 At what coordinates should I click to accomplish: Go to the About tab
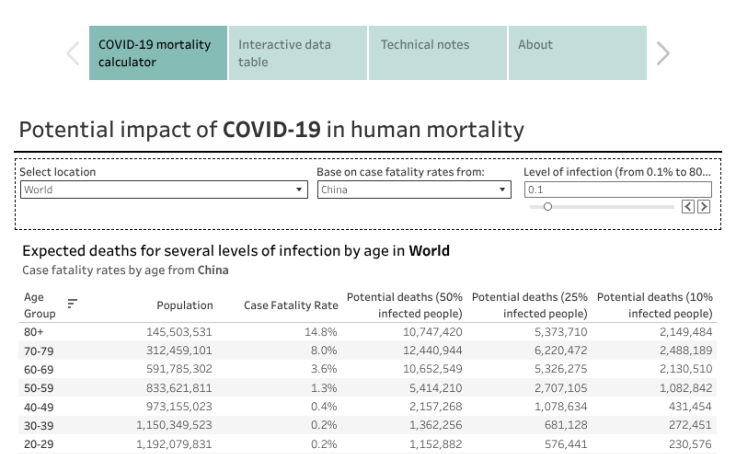(x=578, y=53)
